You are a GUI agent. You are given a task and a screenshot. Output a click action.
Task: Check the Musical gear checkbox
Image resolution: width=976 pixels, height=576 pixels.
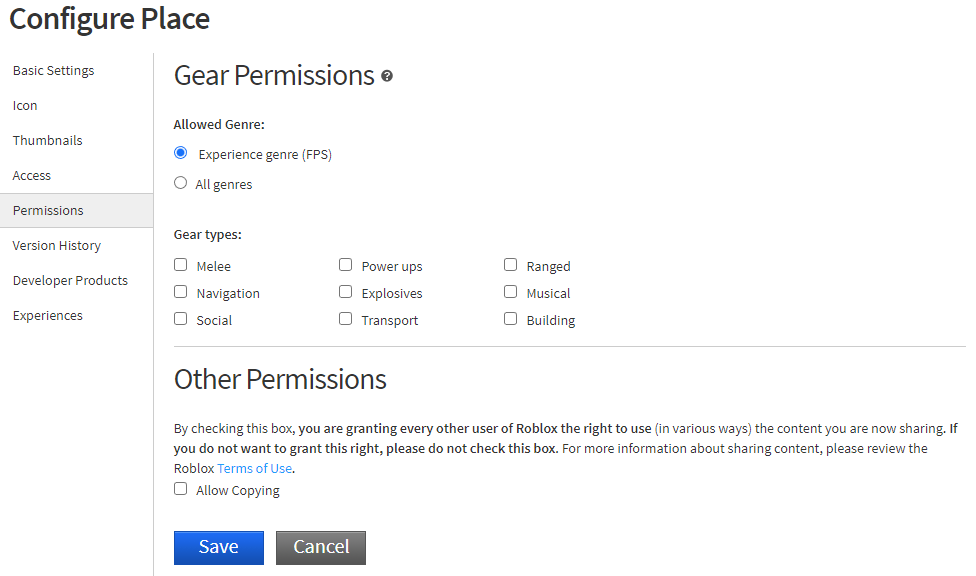tap(510, 291)
